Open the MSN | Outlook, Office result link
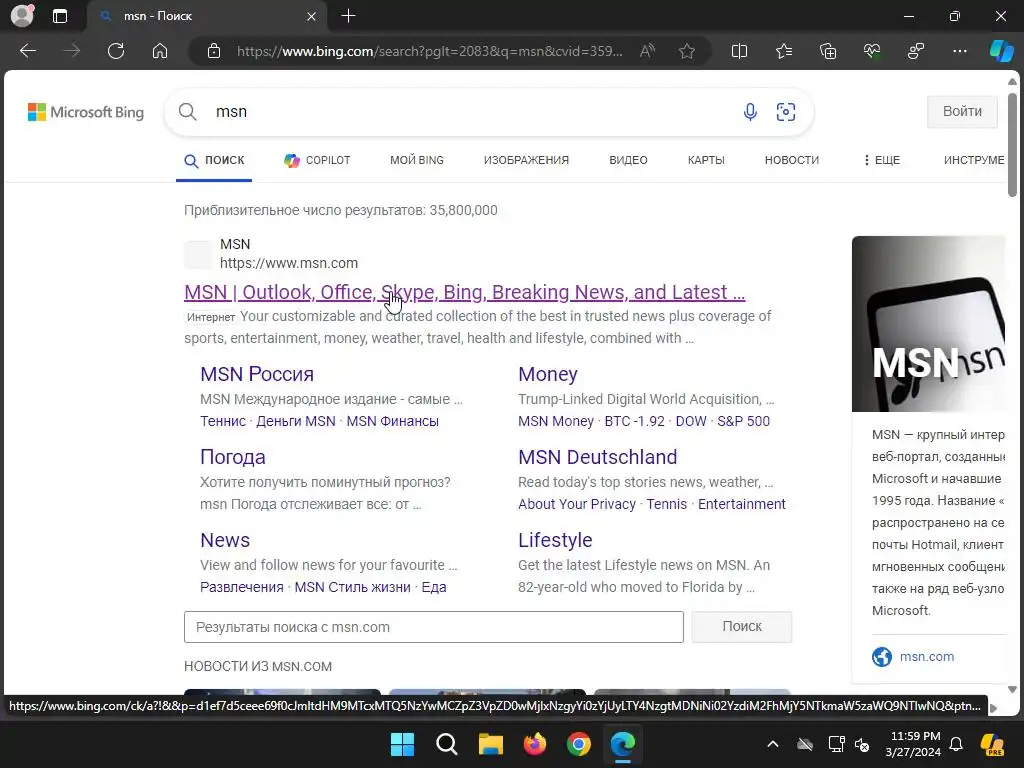The image size is (1024, 768). [x=464, y=293]
